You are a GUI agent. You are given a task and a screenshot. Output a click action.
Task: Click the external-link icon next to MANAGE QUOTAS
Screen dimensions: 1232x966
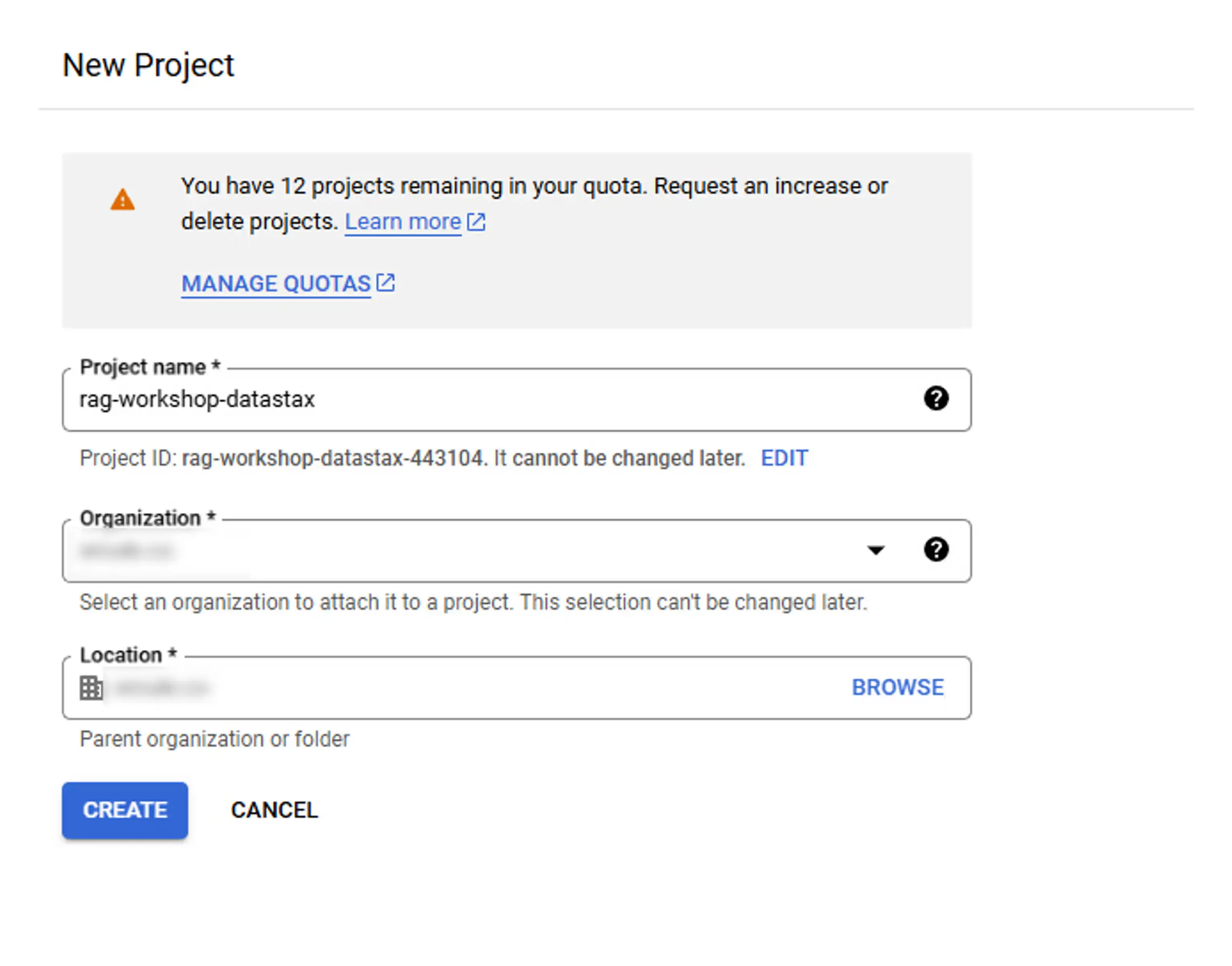[x=386, y=282]
